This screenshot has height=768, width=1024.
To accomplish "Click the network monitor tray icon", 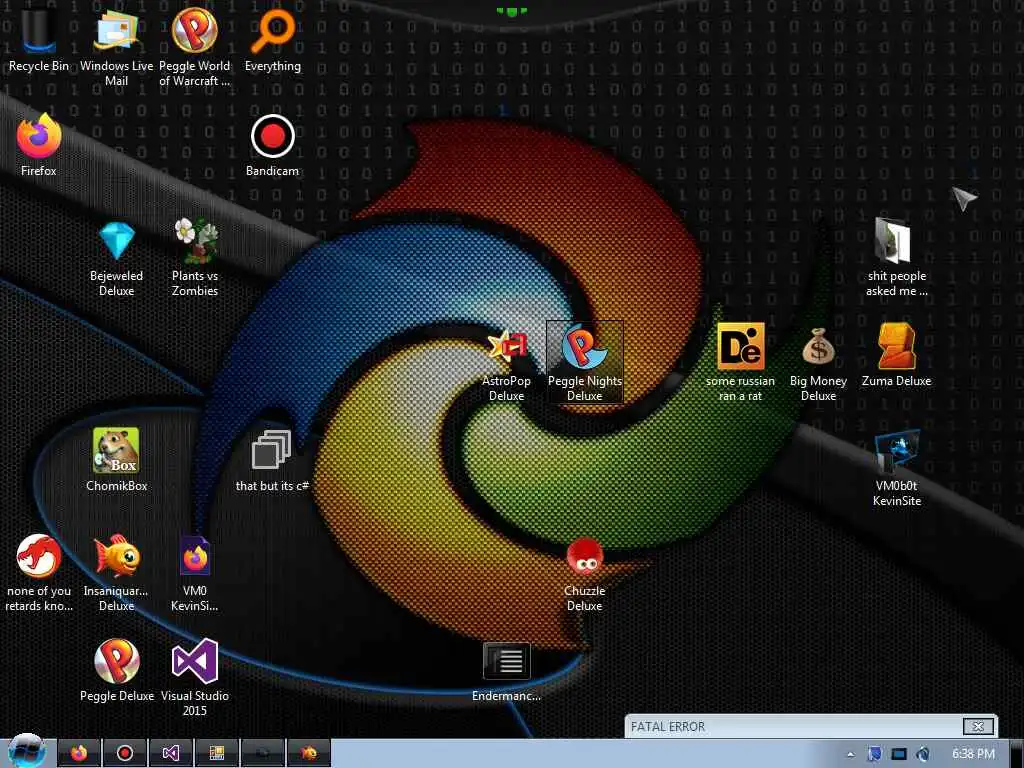I will 899,754.
